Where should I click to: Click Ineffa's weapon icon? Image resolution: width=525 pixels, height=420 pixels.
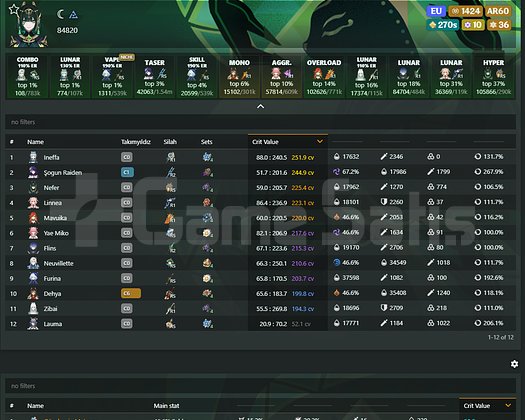click(171, 157)
